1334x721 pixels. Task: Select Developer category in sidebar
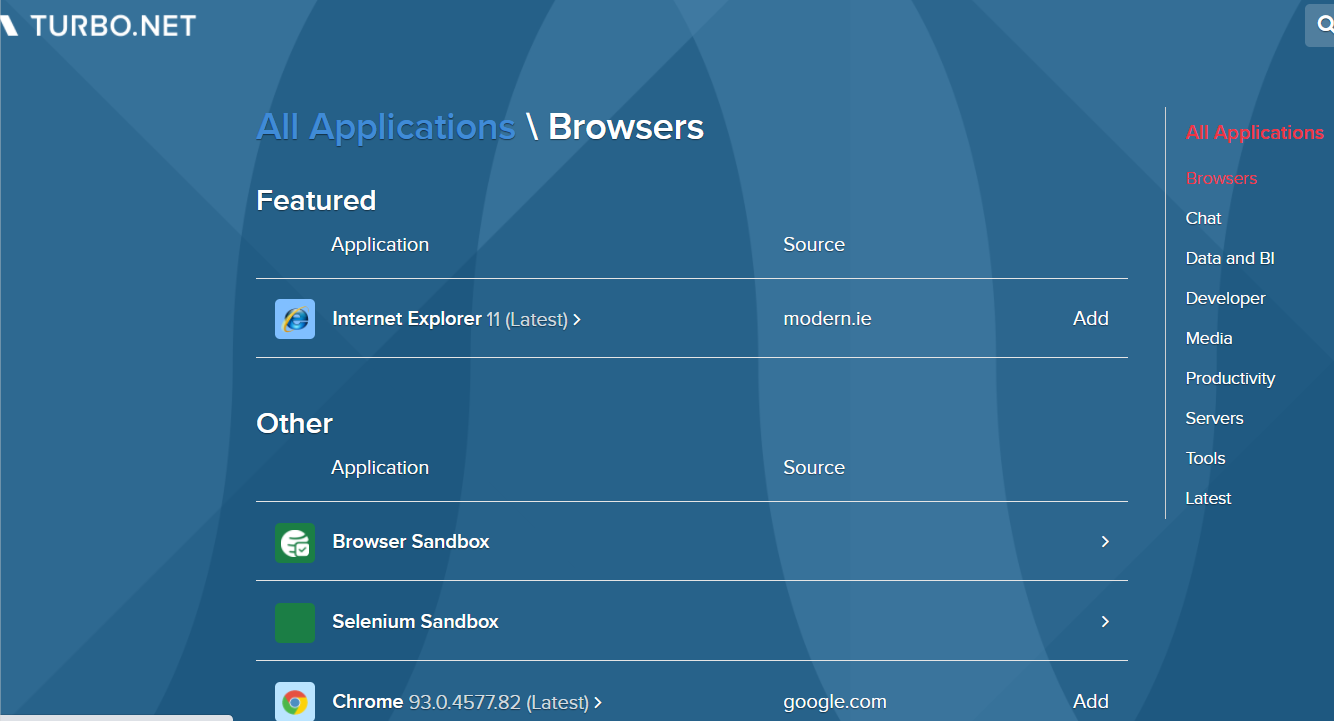(1225, 298)
